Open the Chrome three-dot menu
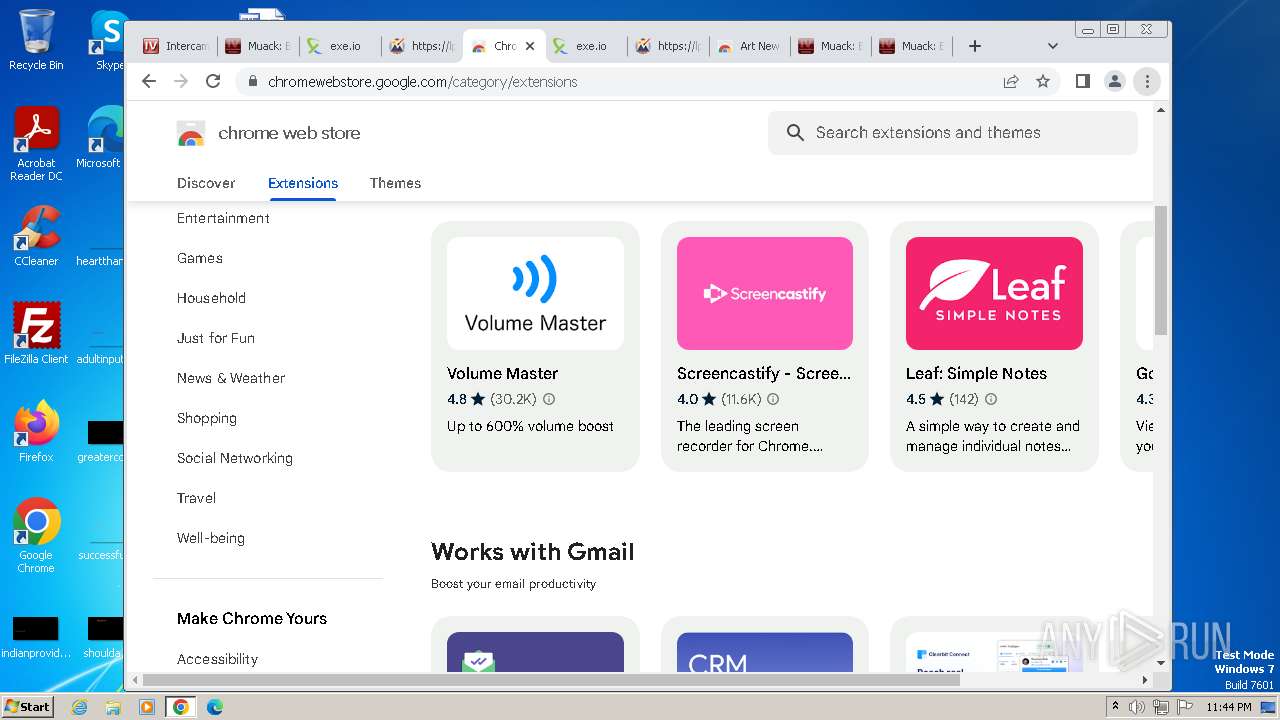 pos(1147,81)
